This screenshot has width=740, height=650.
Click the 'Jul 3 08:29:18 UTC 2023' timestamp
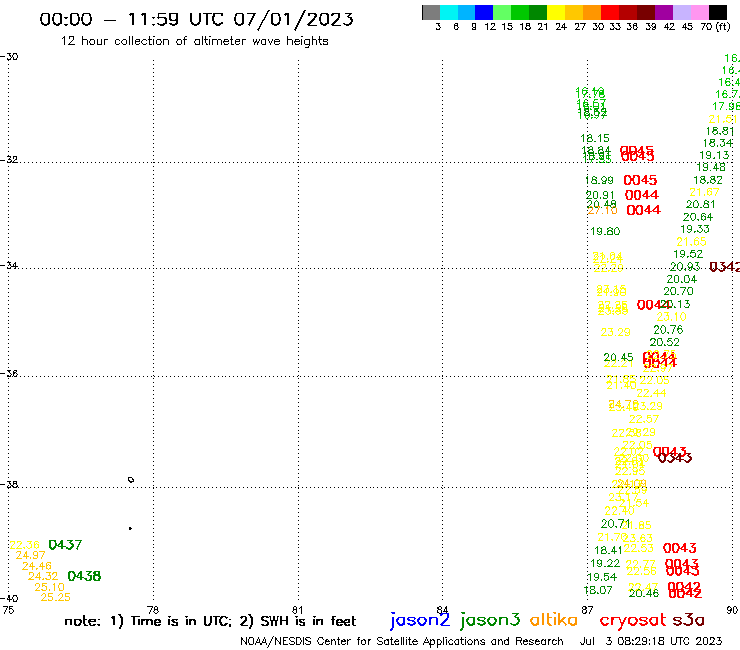651,641
